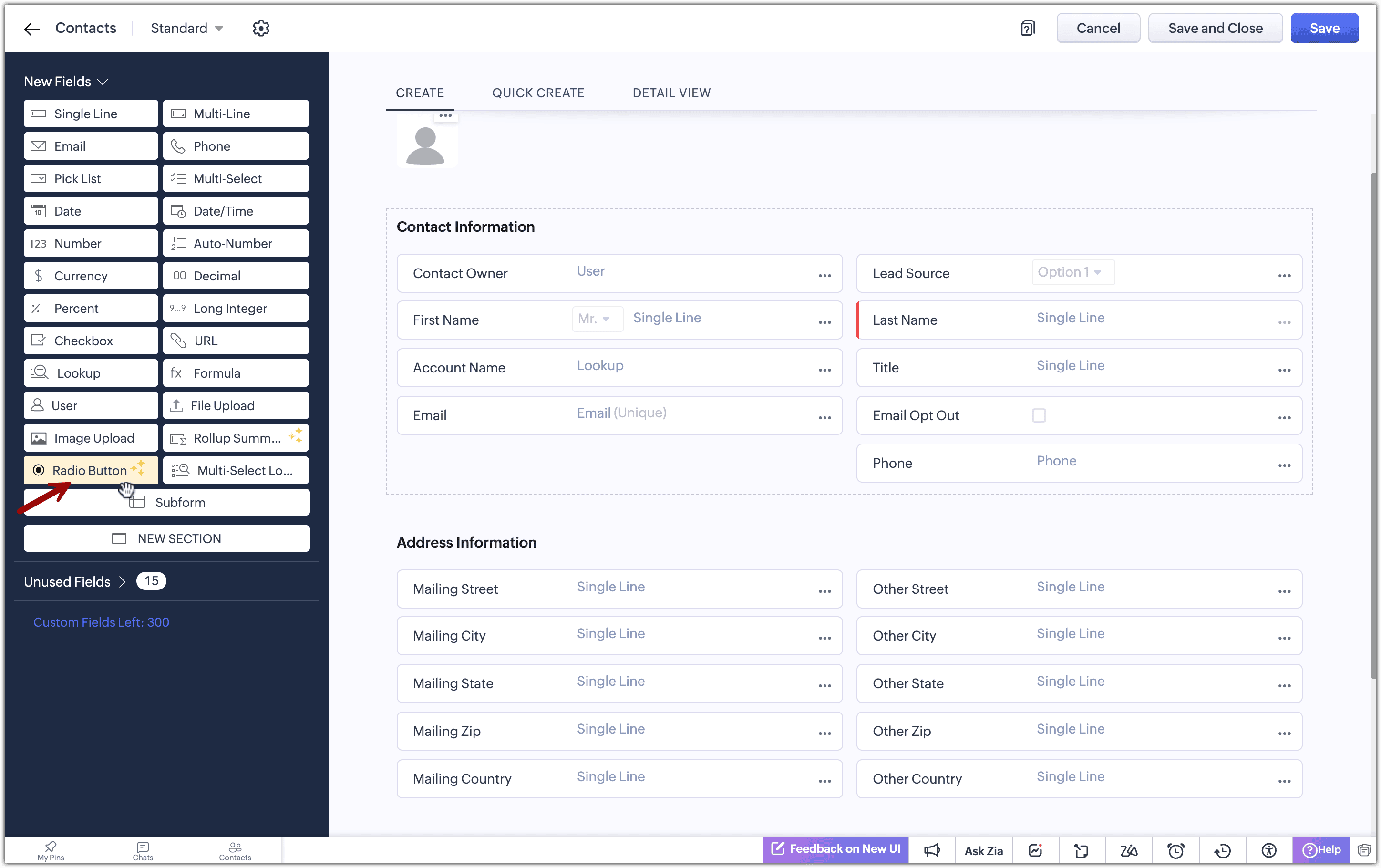Click the accessibility icon in bottom bar

(1268, 850)
